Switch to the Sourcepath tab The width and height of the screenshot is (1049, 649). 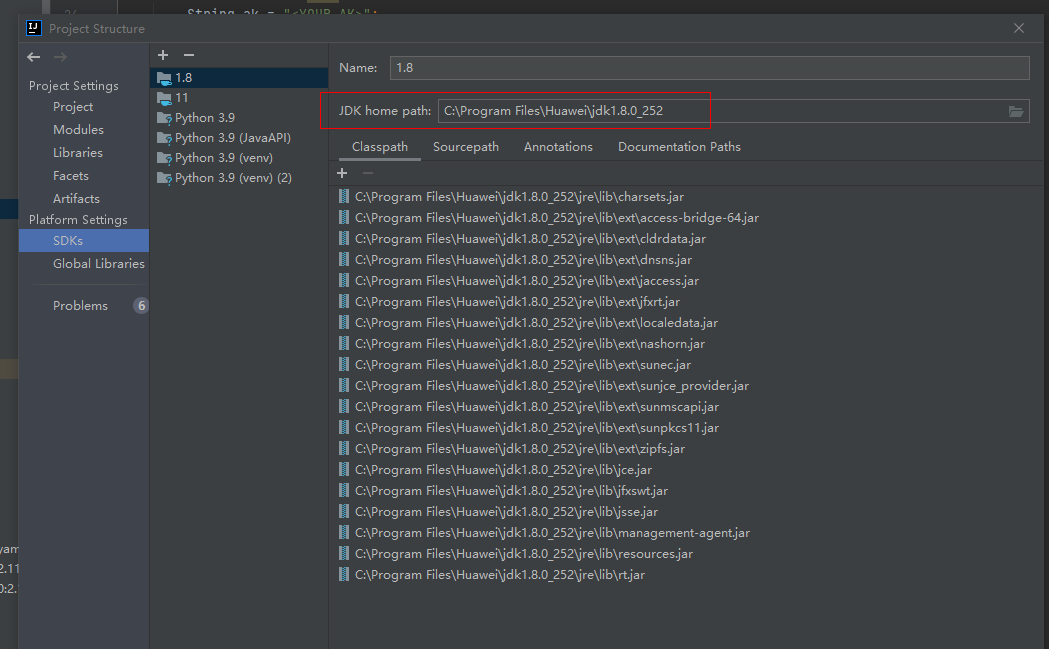pos(465,147)
